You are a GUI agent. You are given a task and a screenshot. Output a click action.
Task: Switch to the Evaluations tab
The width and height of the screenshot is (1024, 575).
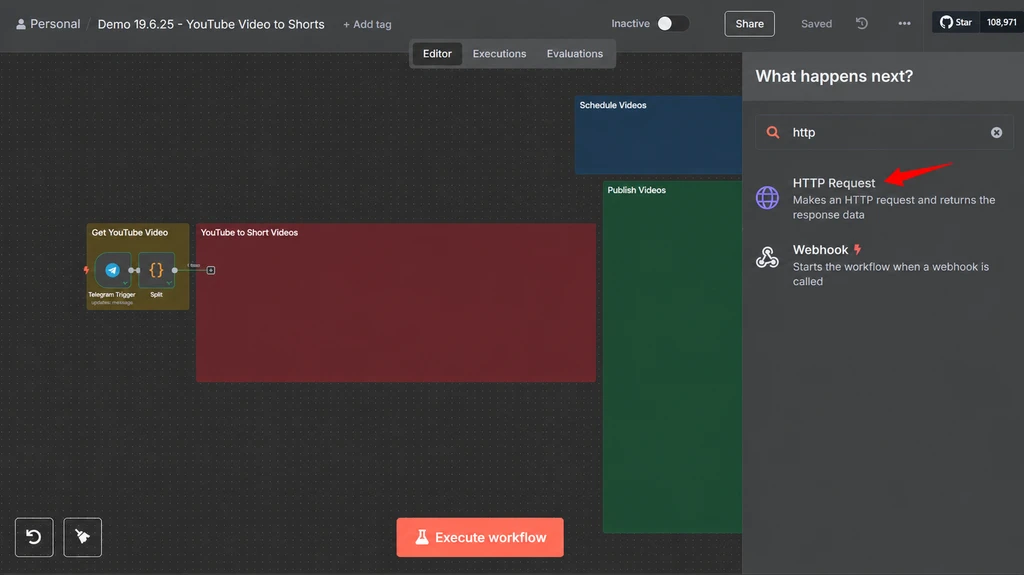click(x=575, y=54)
